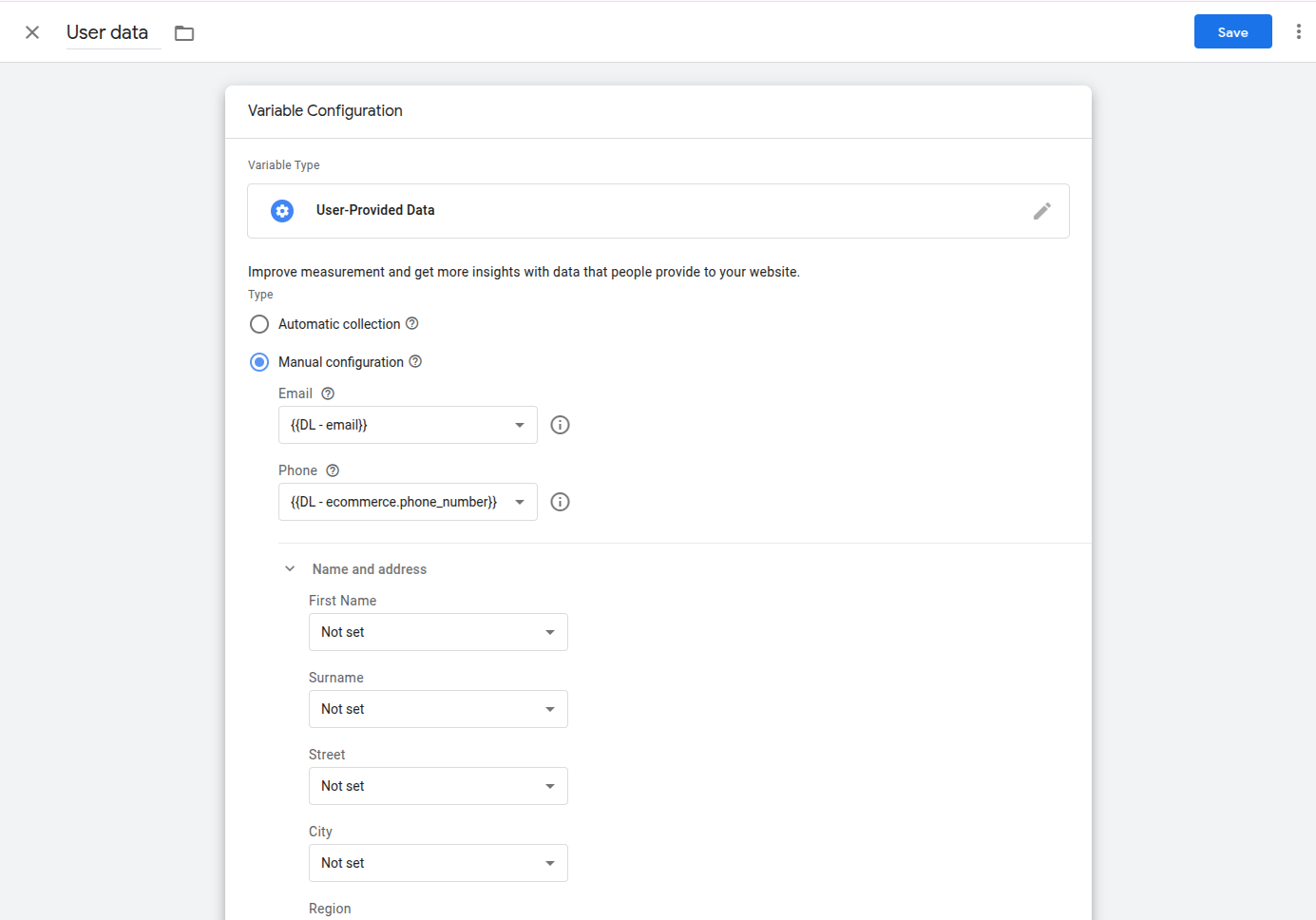This screenshot has height=920, width=1316.
Task: Click the help icon next to Automatic collection
Action: click(x=411, y=323)
